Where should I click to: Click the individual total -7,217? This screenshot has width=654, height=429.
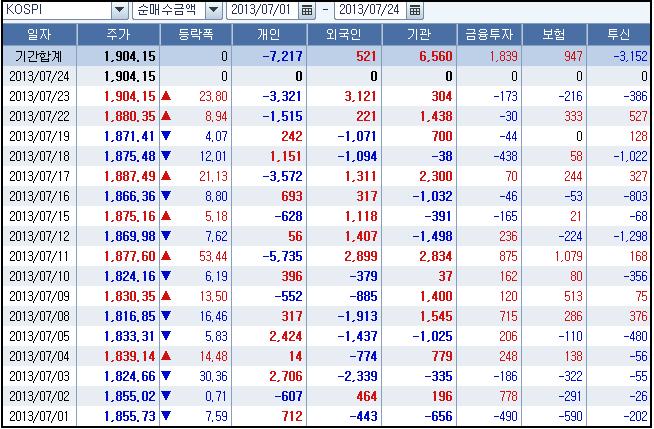pyautogui.click(x=282, y=56)
